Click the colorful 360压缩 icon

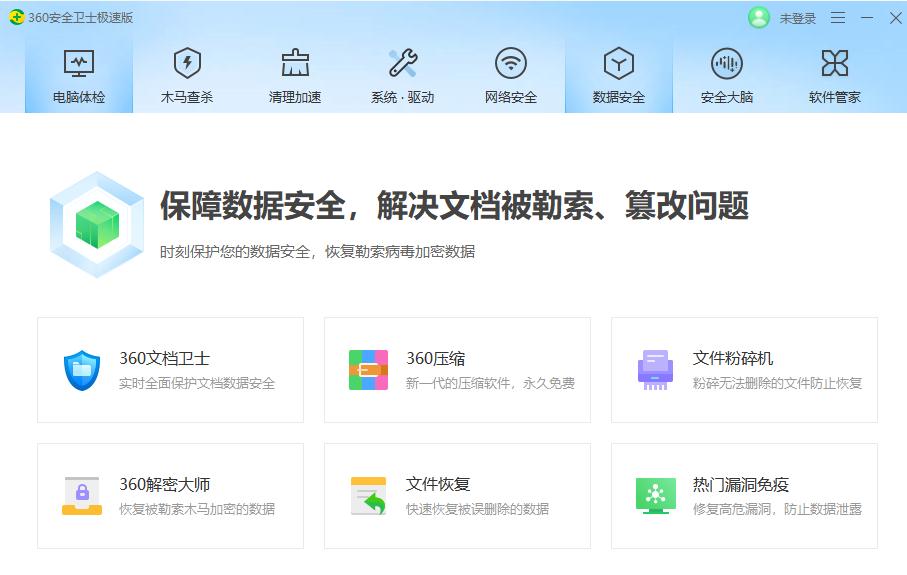[x=368, y=370]
